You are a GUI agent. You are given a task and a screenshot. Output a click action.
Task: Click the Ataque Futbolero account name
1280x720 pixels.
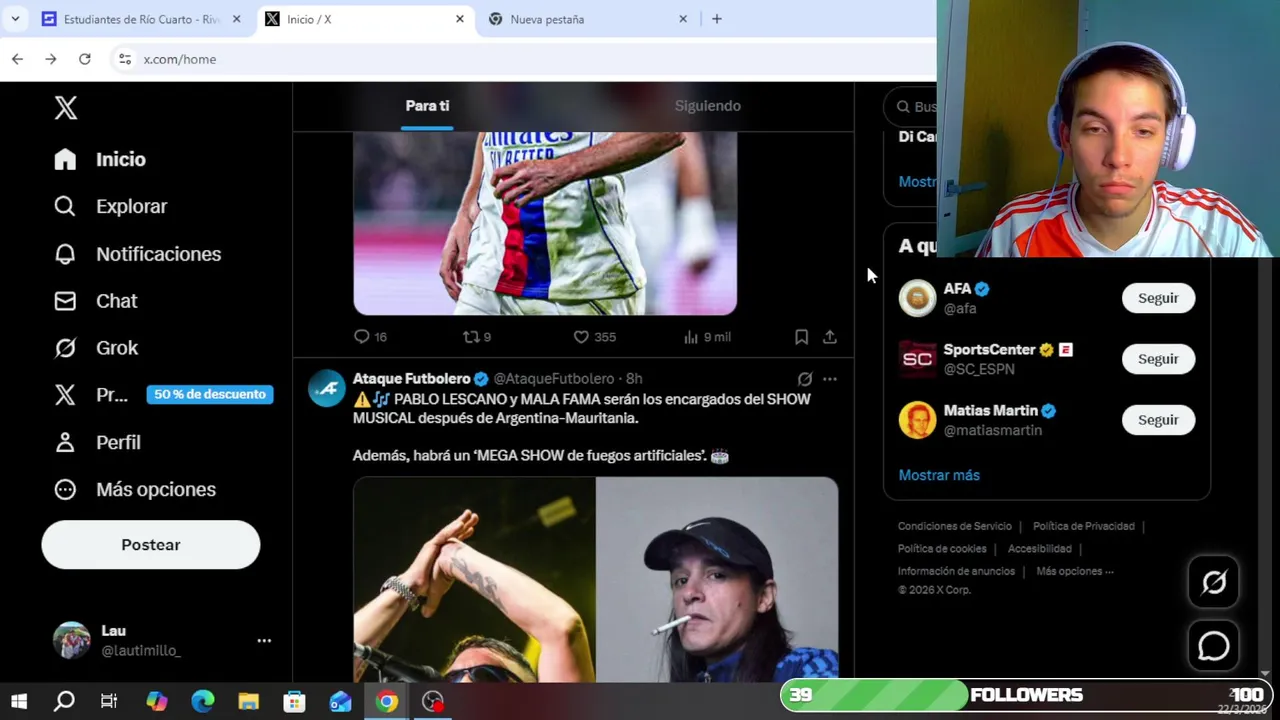click(411, 379)
